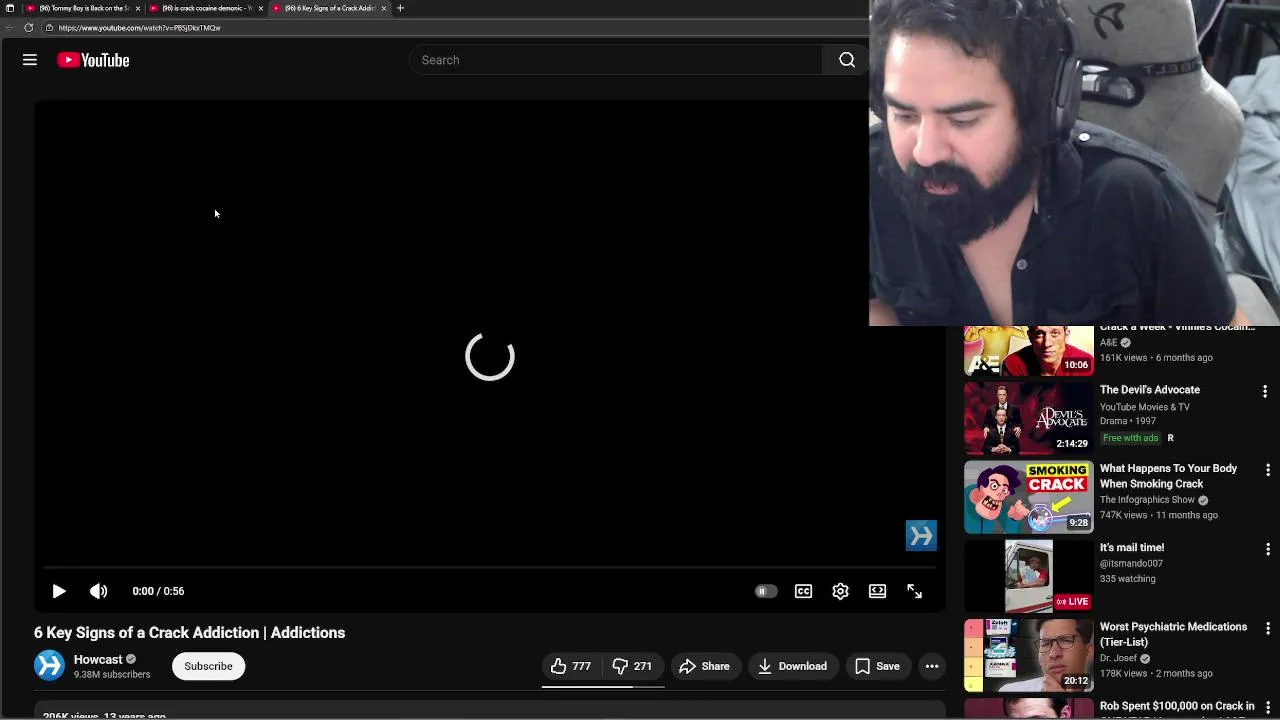Screen dimensions: 1280x720
Task: Toggle the autoplay switch in player
Action: (x=765, y=591)
